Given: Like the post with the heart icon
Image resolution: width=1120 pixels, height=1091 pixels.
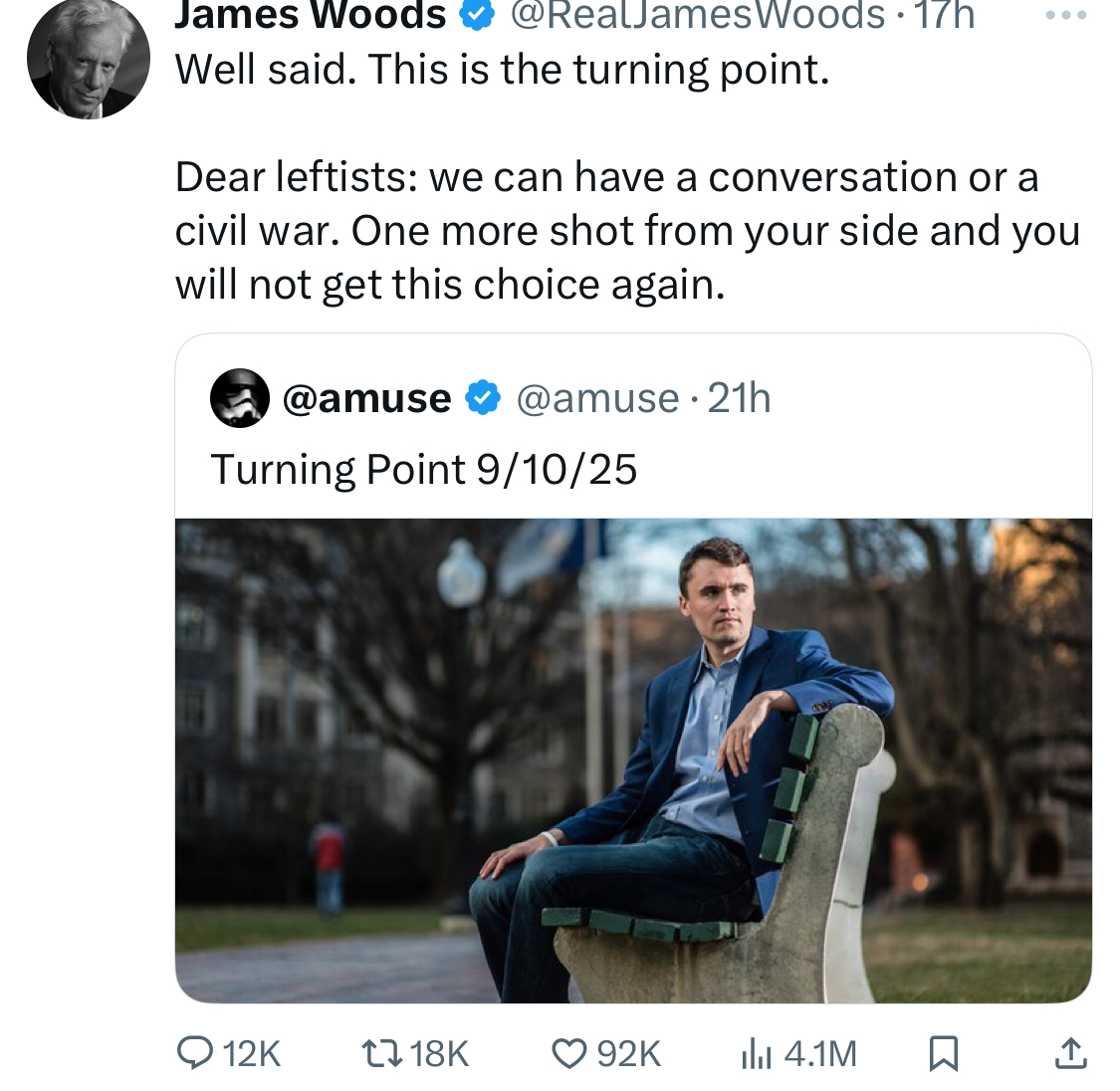Looking at the screenshot, I should tap(568, 1053).
